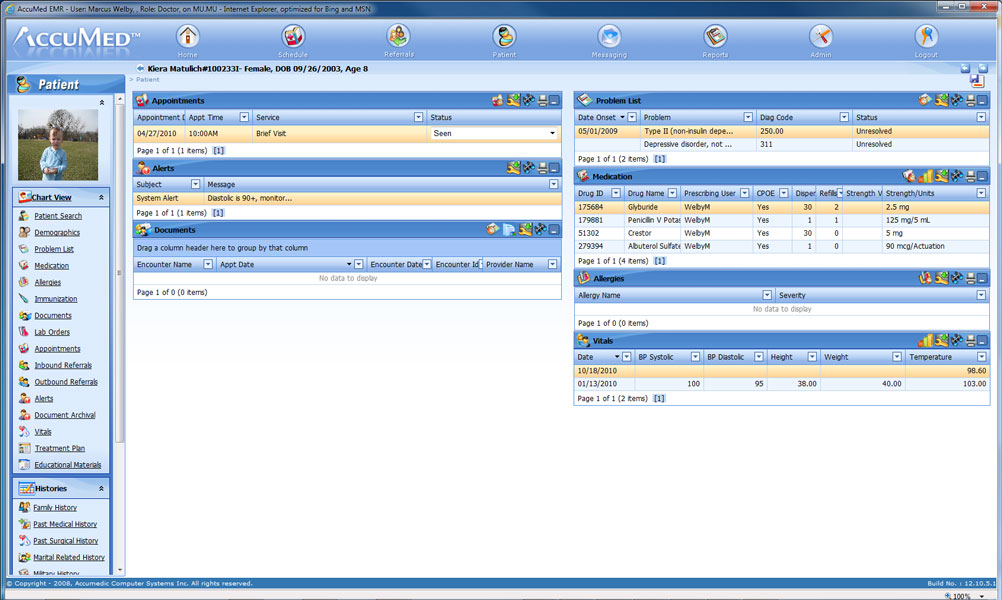Select the Messaging icon in the toolbar
Viewport: 1002px width, 600px height.
click(610, 40)
